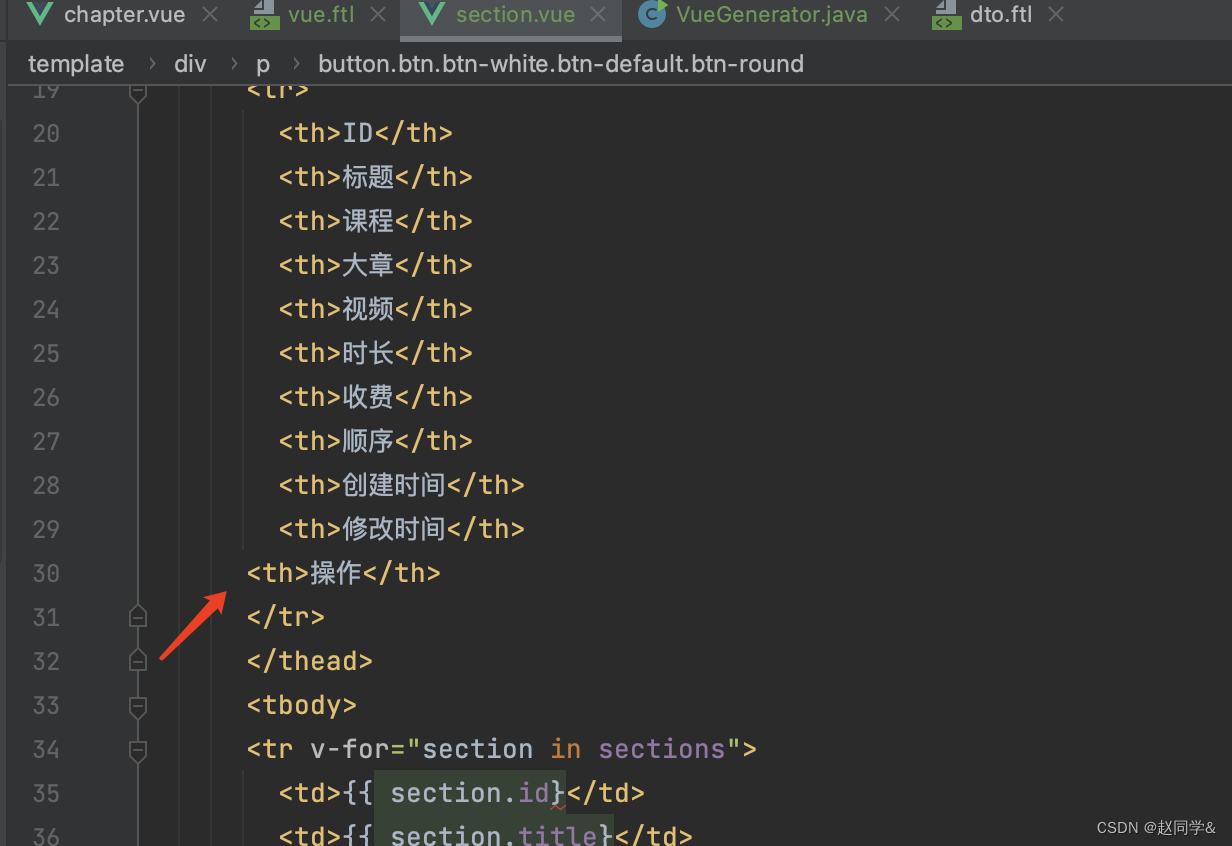
Task: Click the Vue icon on chapter.vue tab
Action: [40, 14]
